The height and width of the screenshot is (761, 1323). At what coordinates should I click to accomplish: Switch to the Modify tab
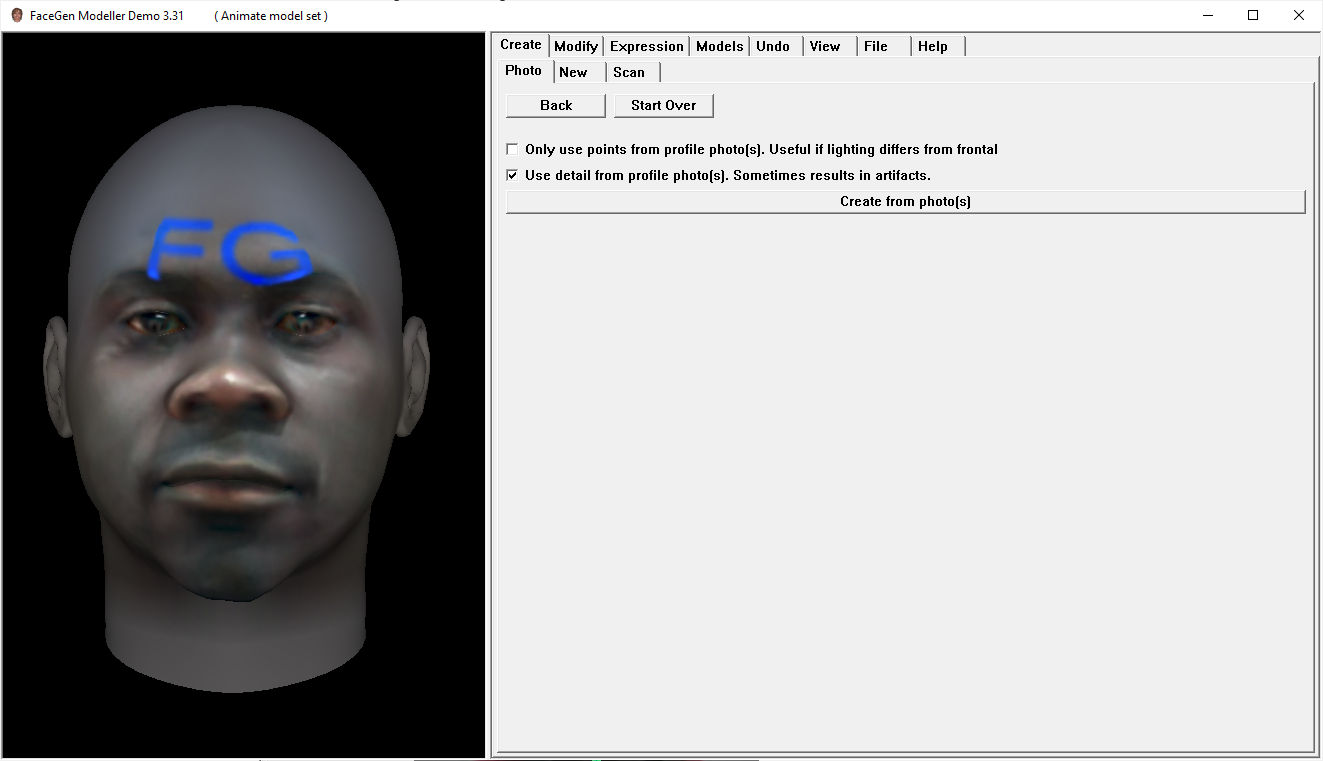(x=576, y=46)
